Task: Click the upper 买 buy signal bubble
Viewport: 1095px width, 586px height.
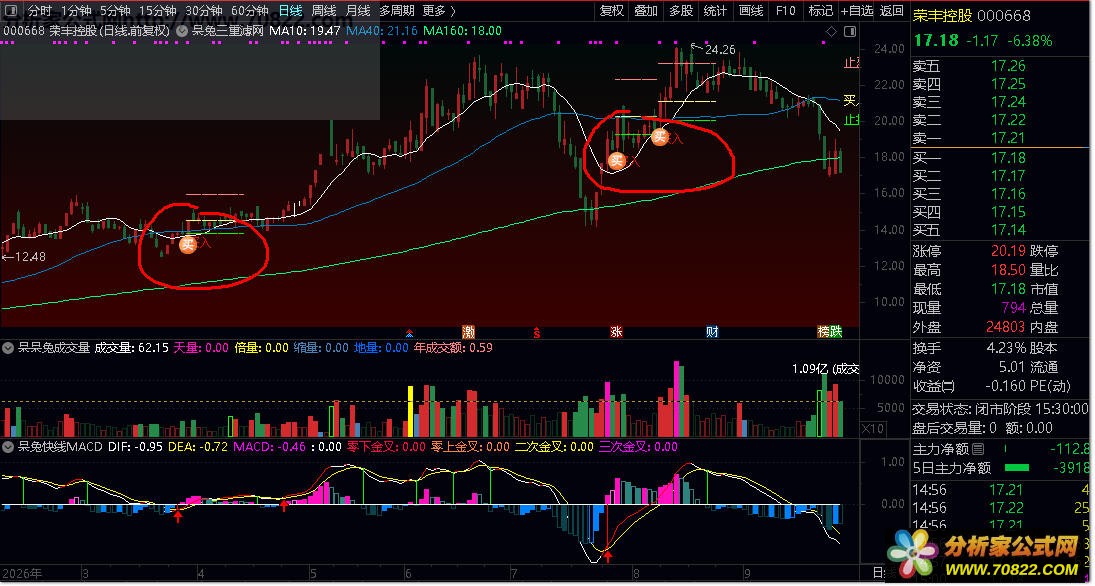Action: (x=660, y=137)
